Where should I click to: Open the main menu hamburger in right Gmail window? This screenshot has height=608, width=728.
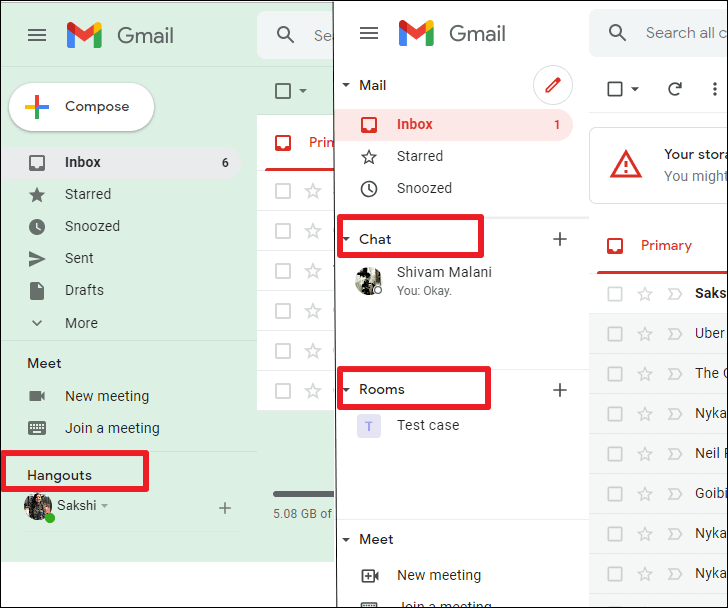tap(369, 33)
